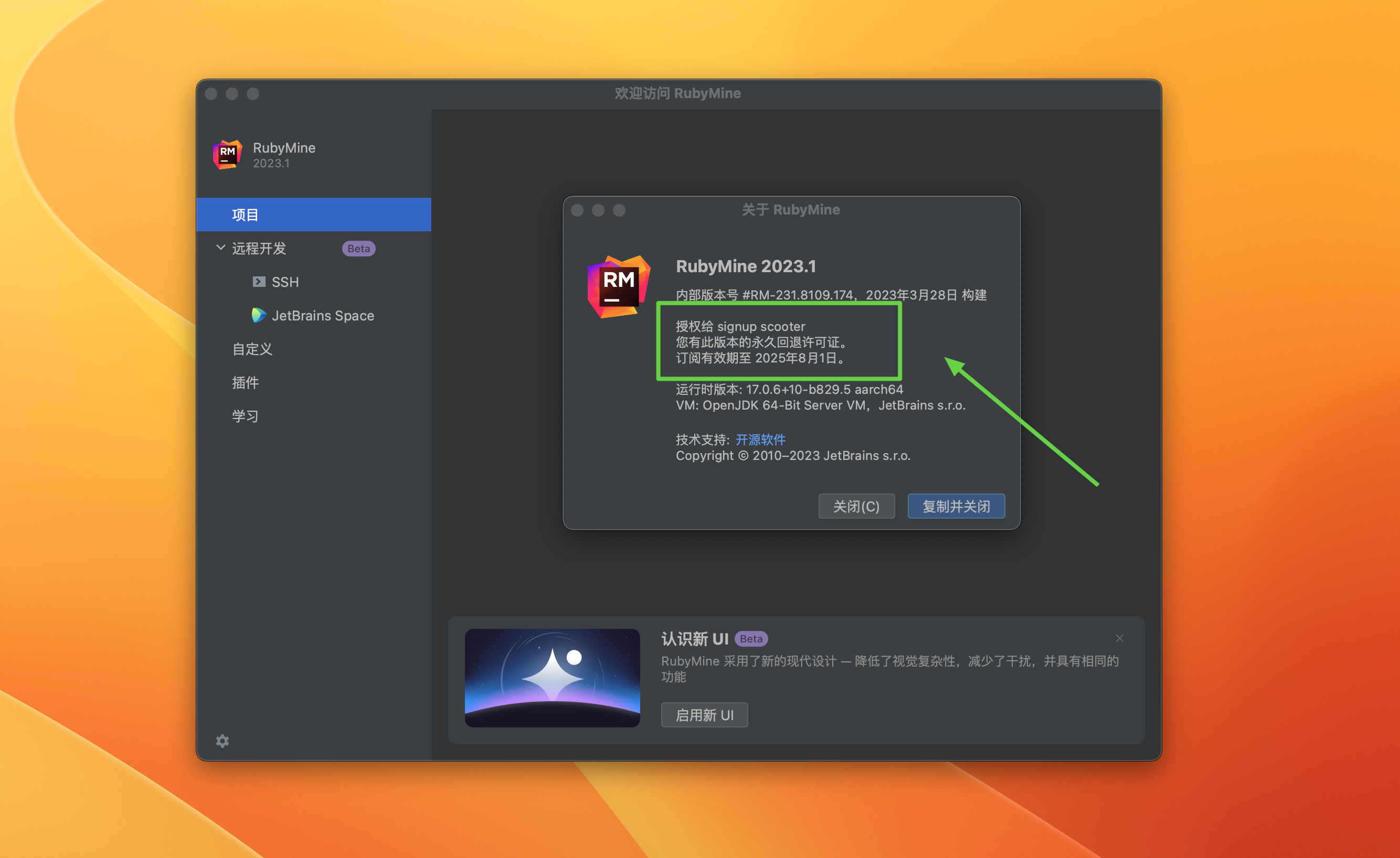Screen dimensions: 1400x858
Task: Click the 2023.1 version label in the sidebar
Action: click(271, 164)
